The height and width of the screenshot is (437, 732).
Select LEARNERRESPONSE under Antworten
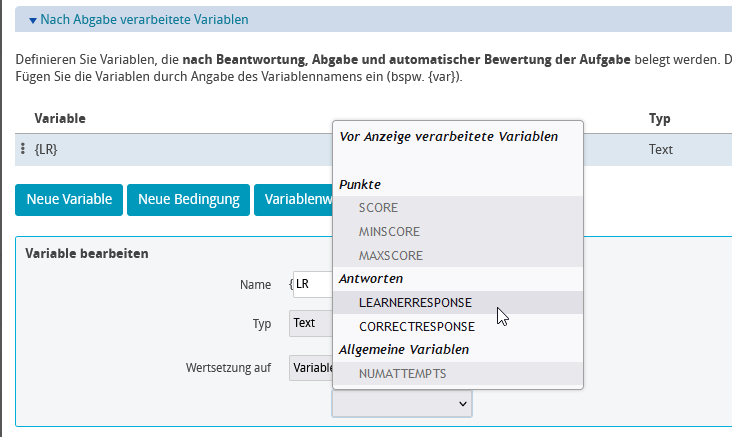click(414, 302)
